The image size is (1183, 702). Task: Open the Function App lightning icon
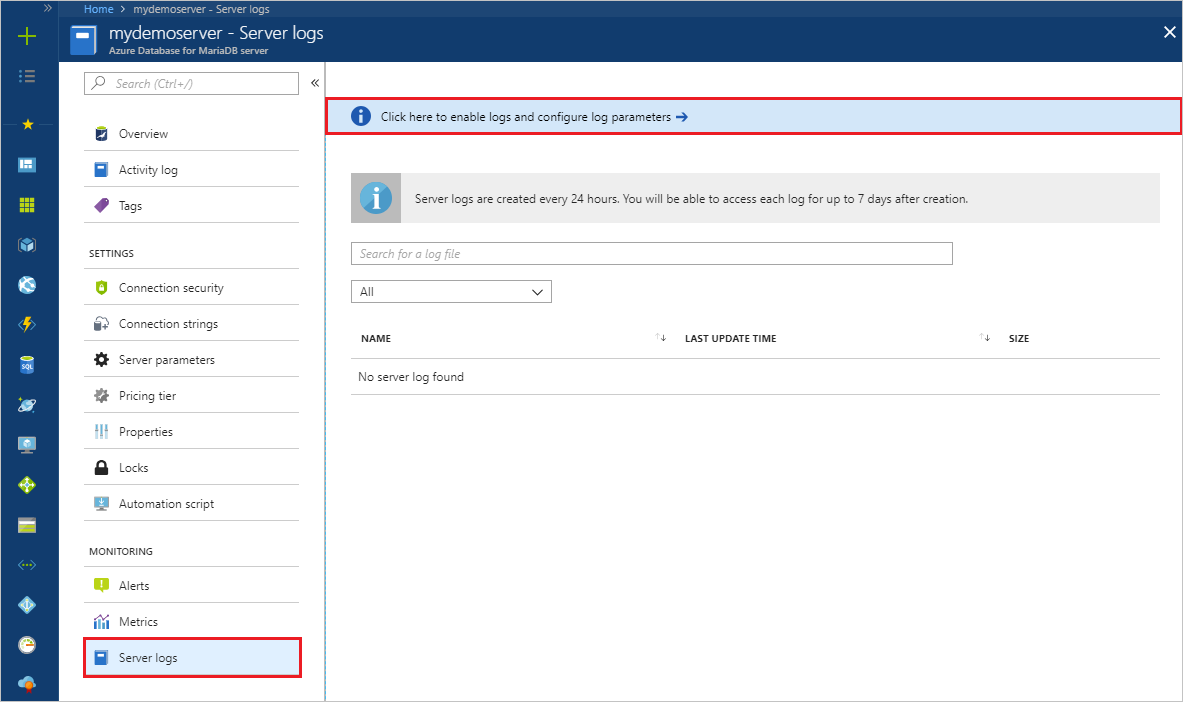[27, 325]
